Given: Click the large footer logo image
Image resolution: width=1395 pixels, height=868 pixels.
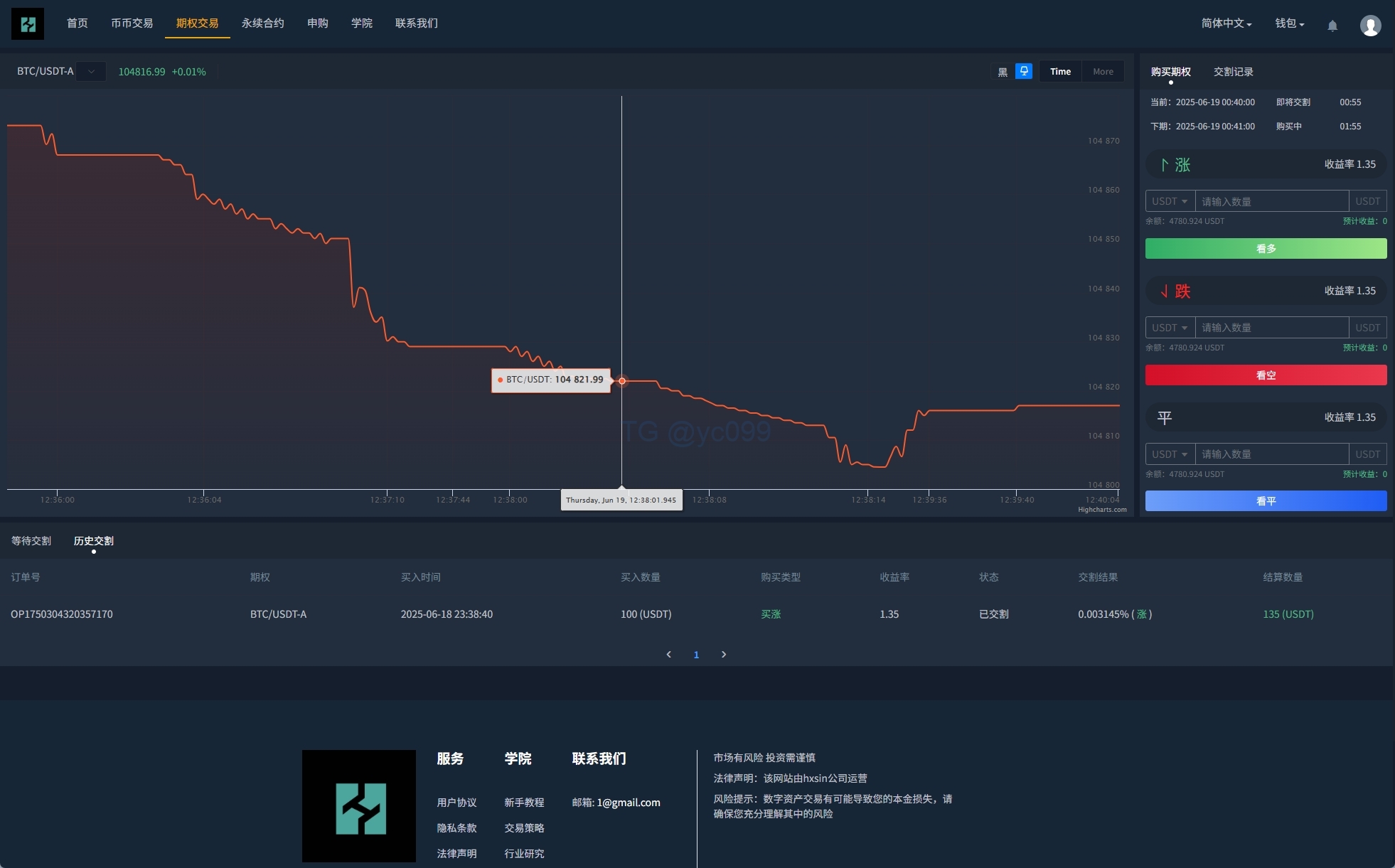Looking at the screenshot, I should (x=359, y=806).
